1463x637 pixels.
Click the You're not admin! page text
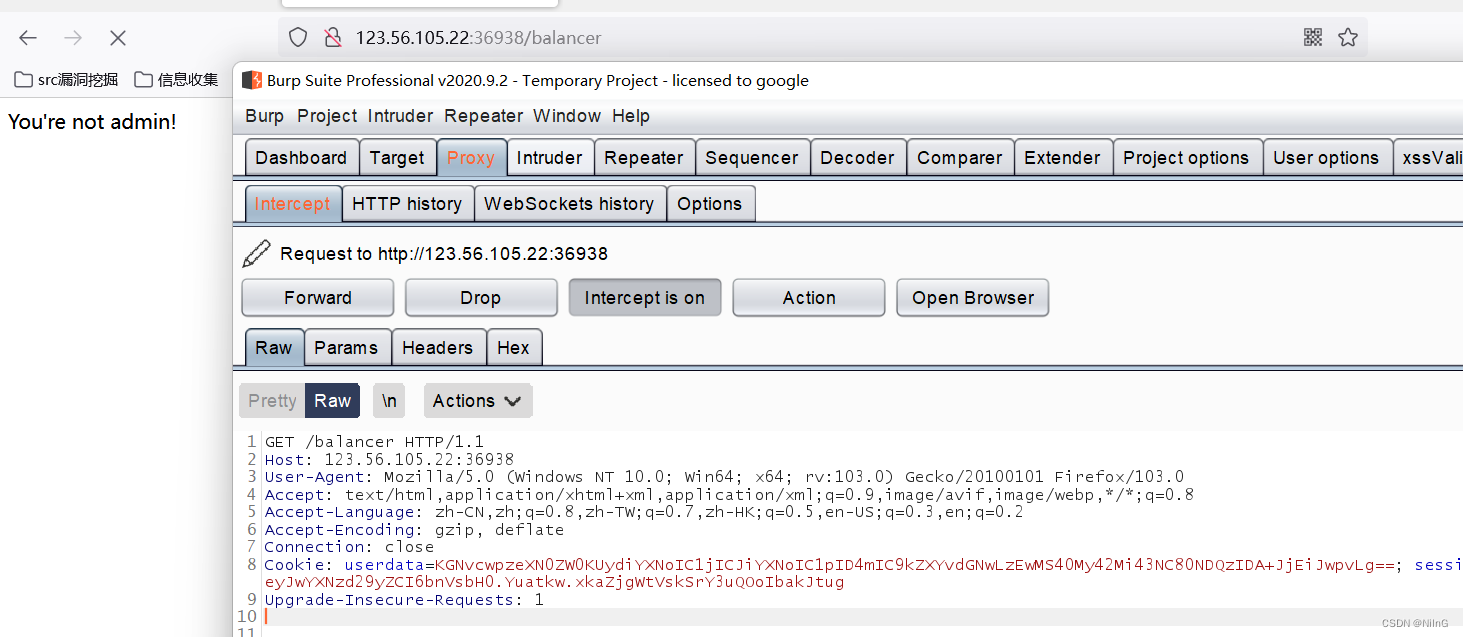[x=92, y=122]
